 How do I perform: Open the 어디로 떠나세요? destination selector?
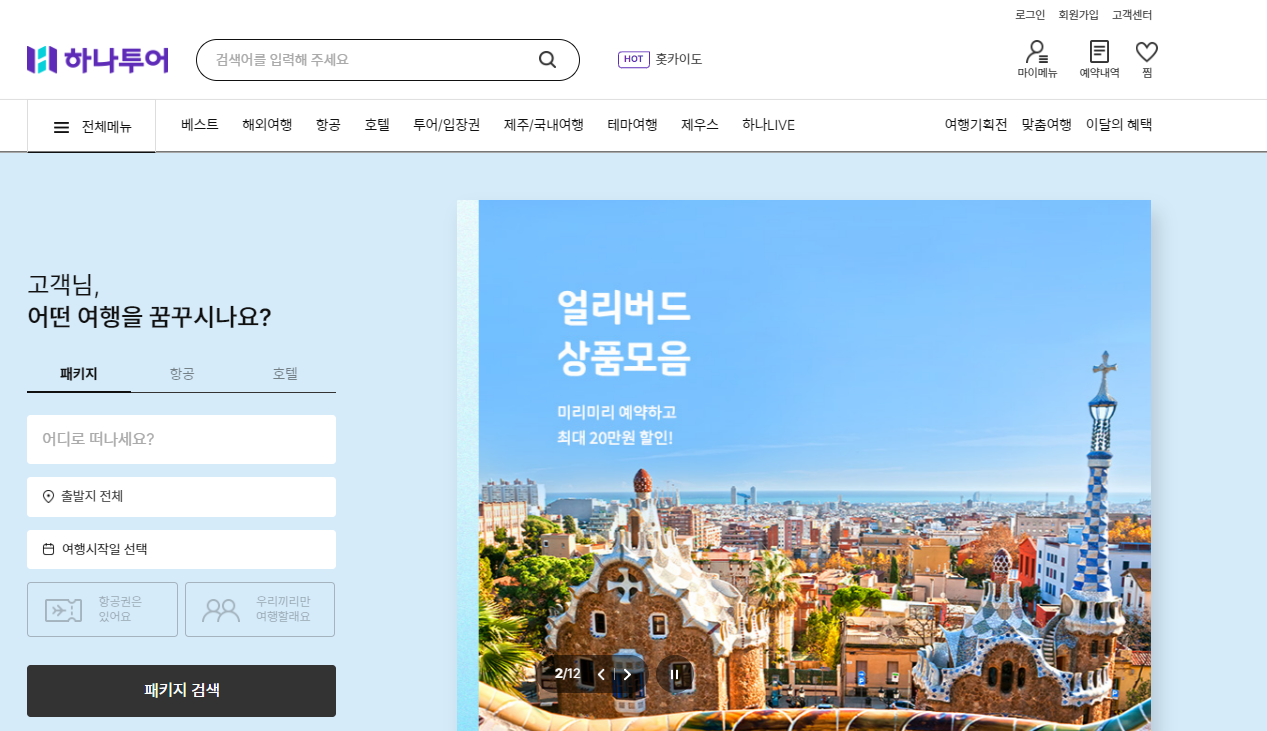coord(181,439)
